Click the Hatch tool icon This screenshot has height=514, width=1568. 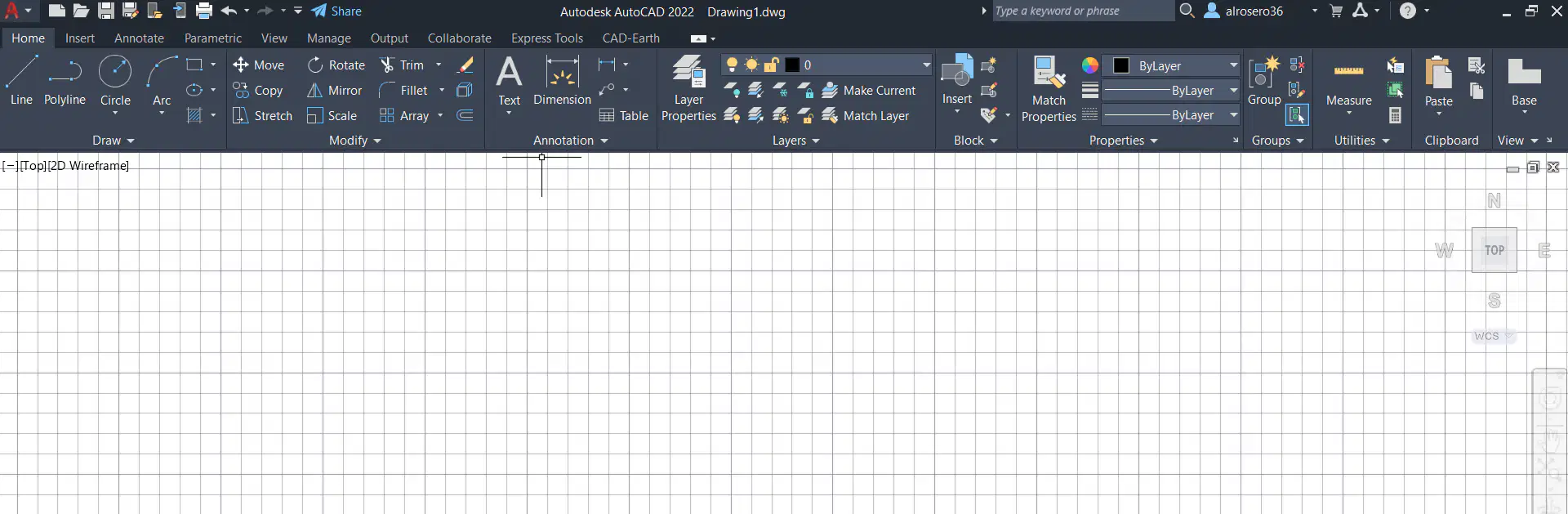coord(194,115)
